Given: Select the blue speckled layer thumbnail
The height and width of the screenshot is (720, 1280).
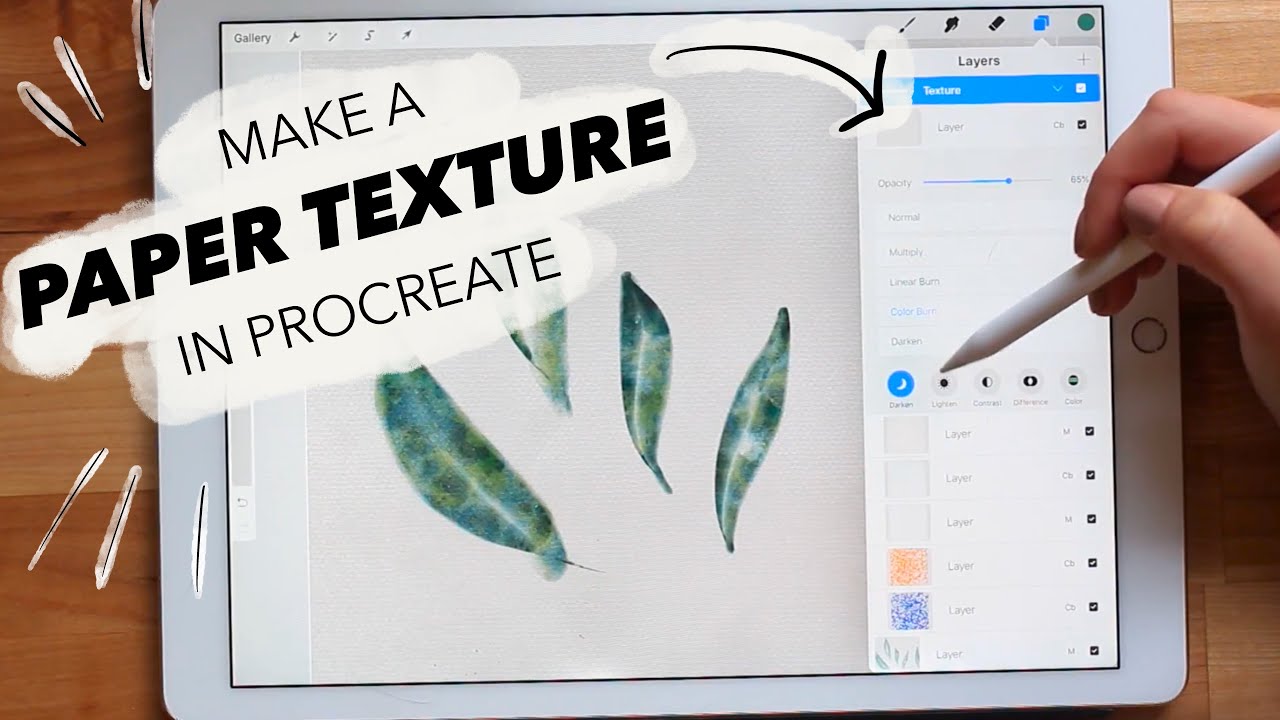Looking at the screenshot, I should (909, 610).
